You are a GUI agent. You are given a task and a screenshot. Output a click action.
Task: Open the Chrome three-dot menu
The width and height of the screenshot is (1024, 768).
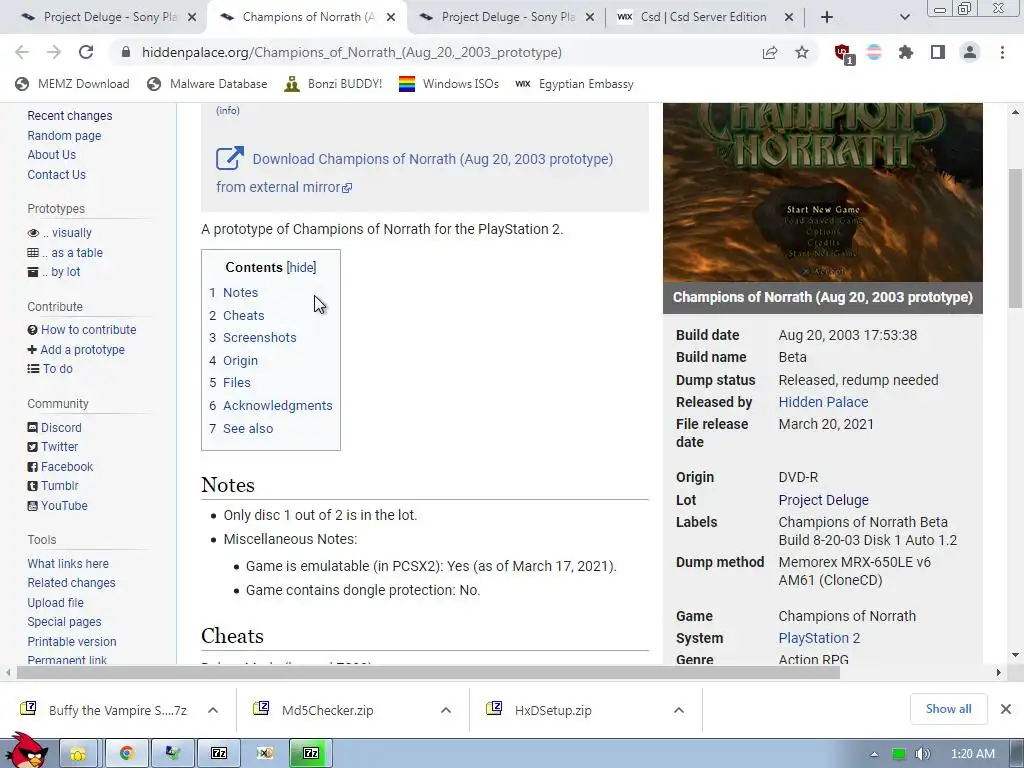(1002, 52)
